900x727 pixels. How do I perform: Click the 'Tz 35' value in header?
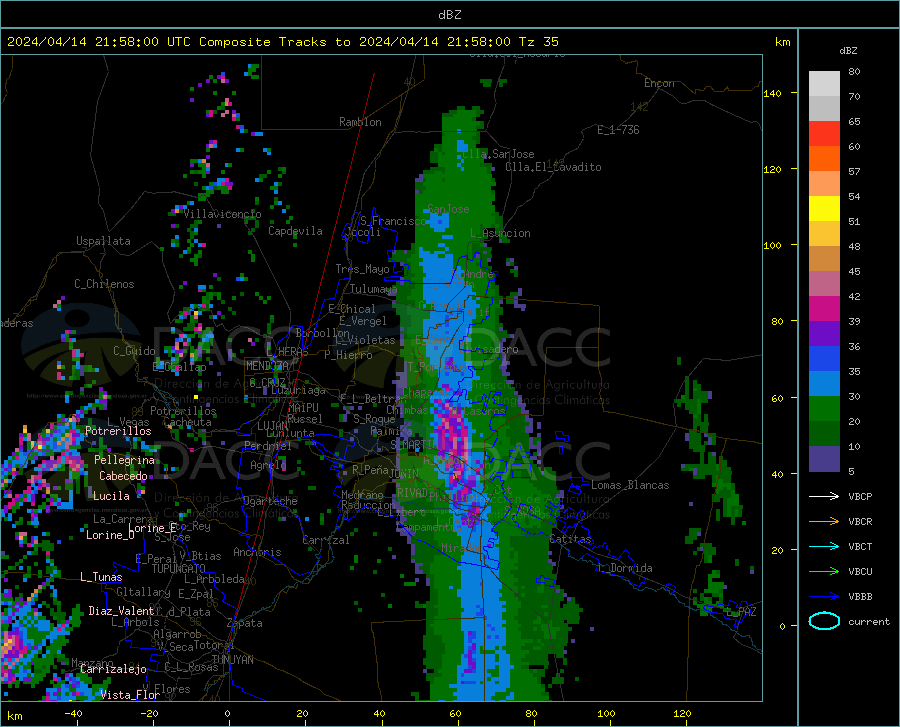(538, 42)
